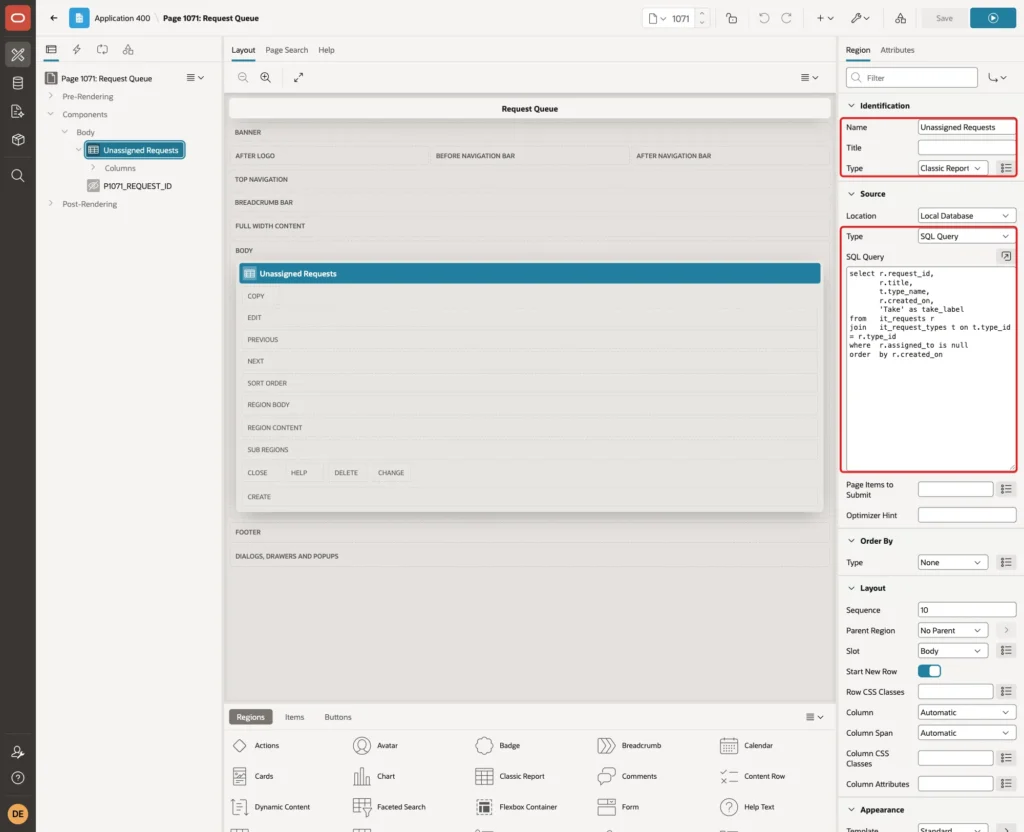The width and height of the screenshot is (1024, 832).
Task: Collapse the Source section
Action: 851,193
